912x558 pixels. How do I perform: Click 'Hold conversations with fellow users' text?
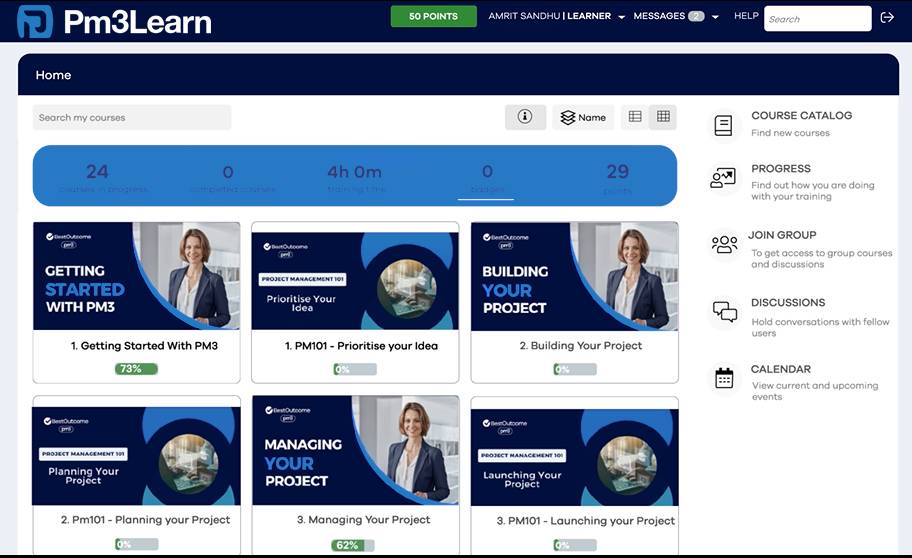820,328
